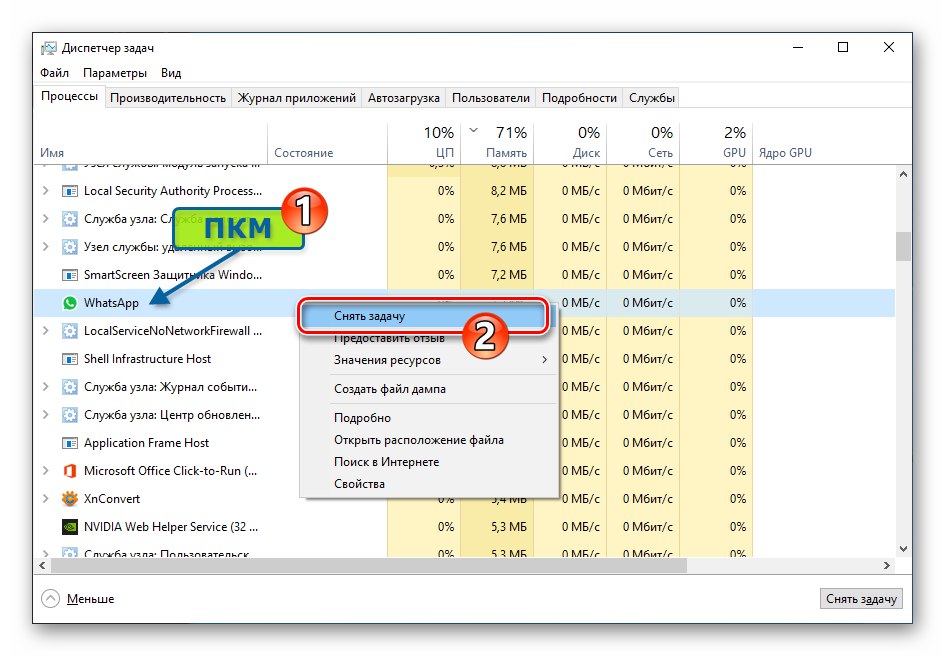
Task: Select the Application Frame Host row
Action: click(465, 443)
